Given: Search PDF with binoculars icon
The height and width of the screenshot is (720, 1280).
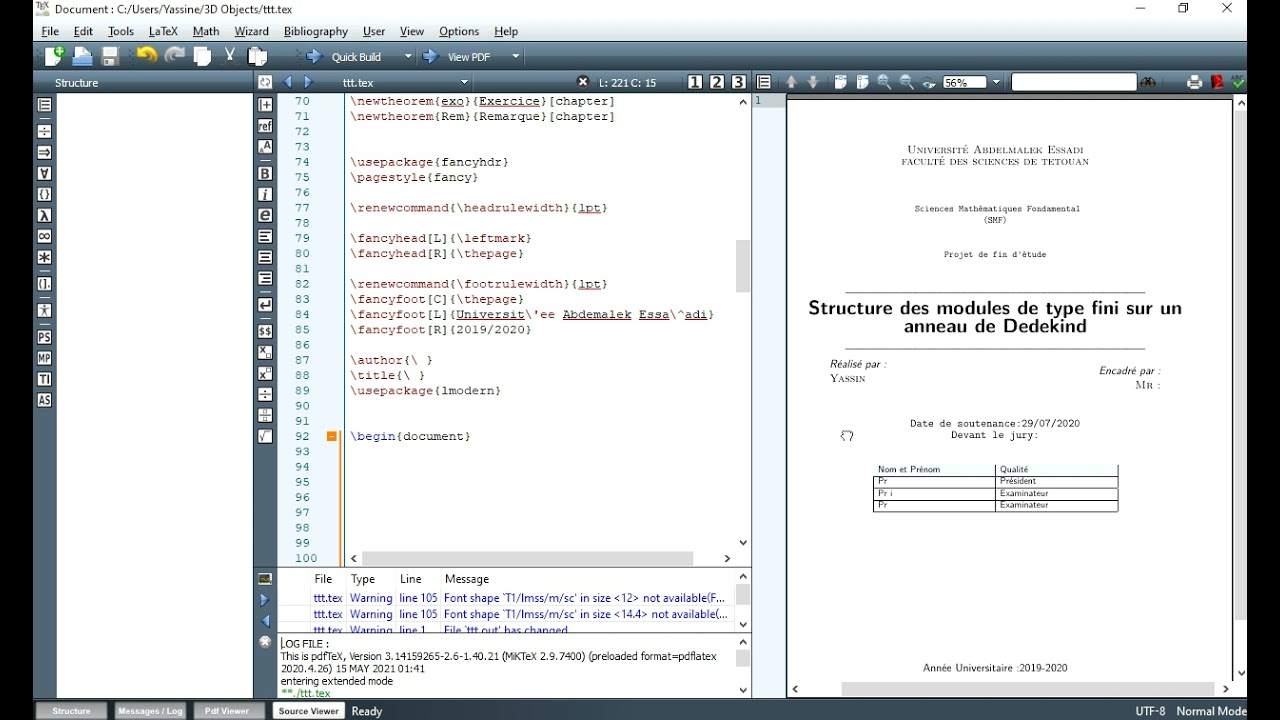Looking at the screenshot, I should click(x=1148, y=82).
